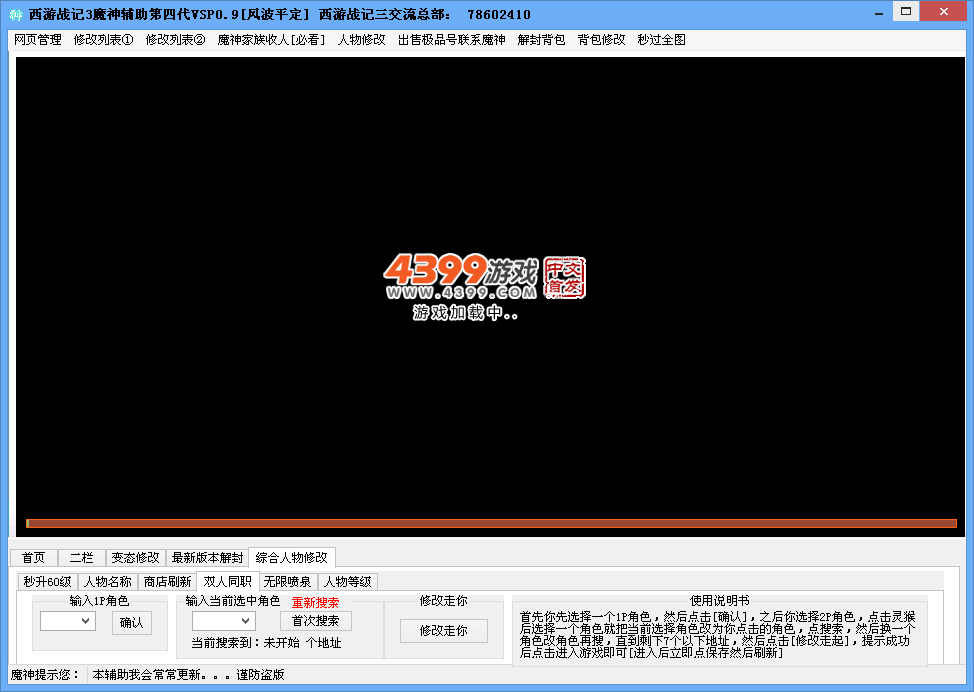Switch to the 最新版本解封 tab

point(207,558)
